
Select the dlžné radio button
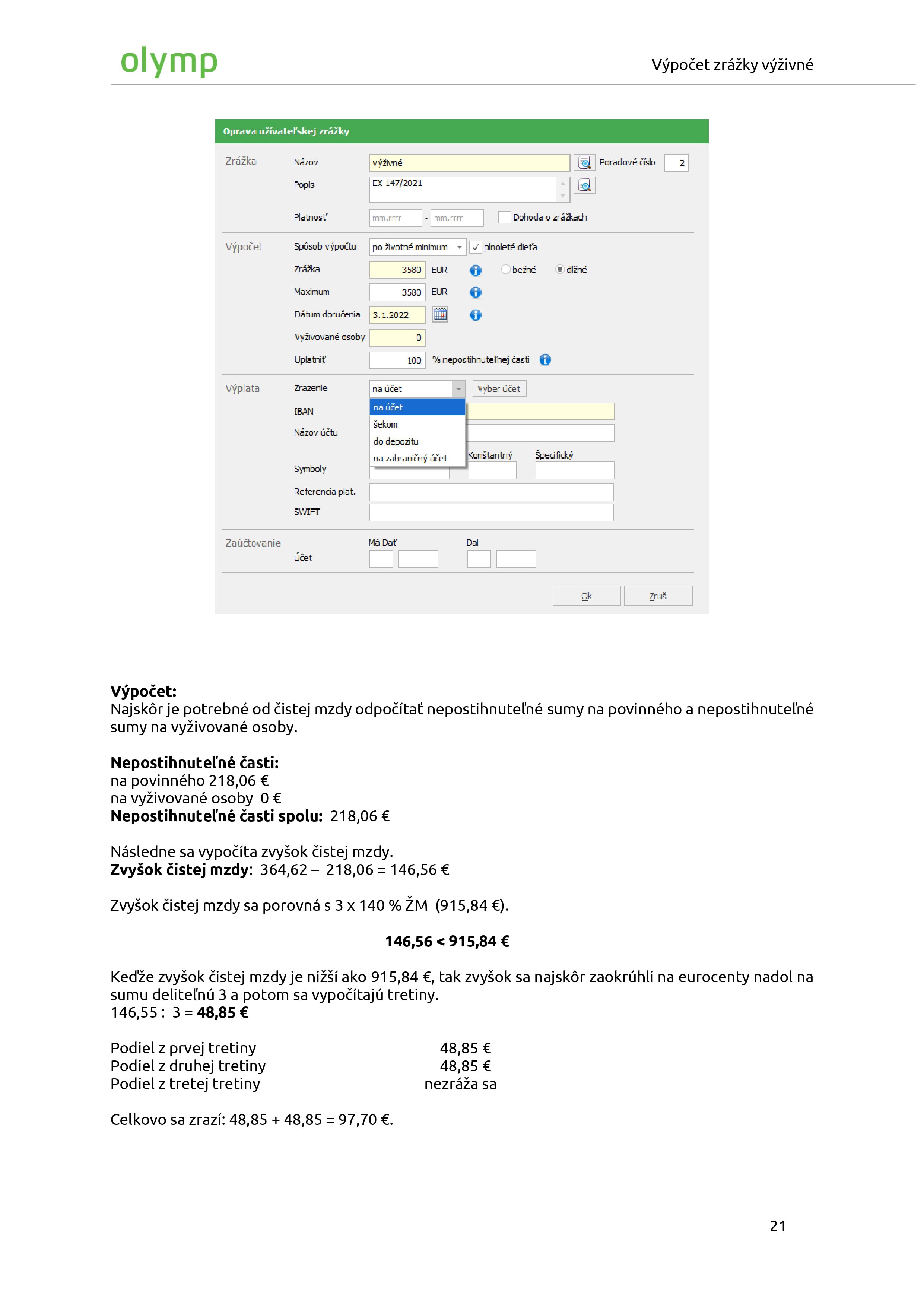(560, 269)
